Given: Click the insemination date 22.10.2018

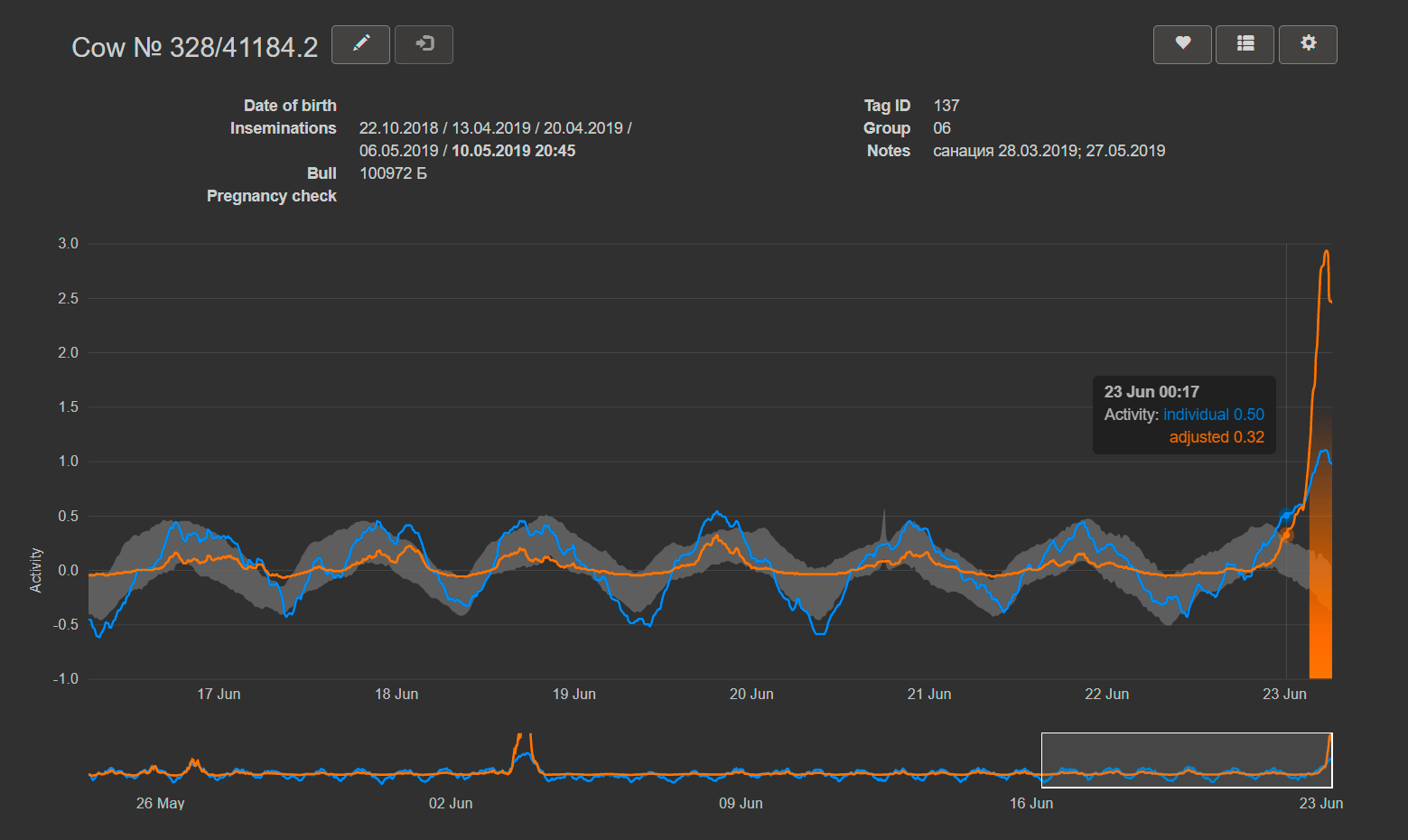Looking at the screenshot, I should point(398,128).
